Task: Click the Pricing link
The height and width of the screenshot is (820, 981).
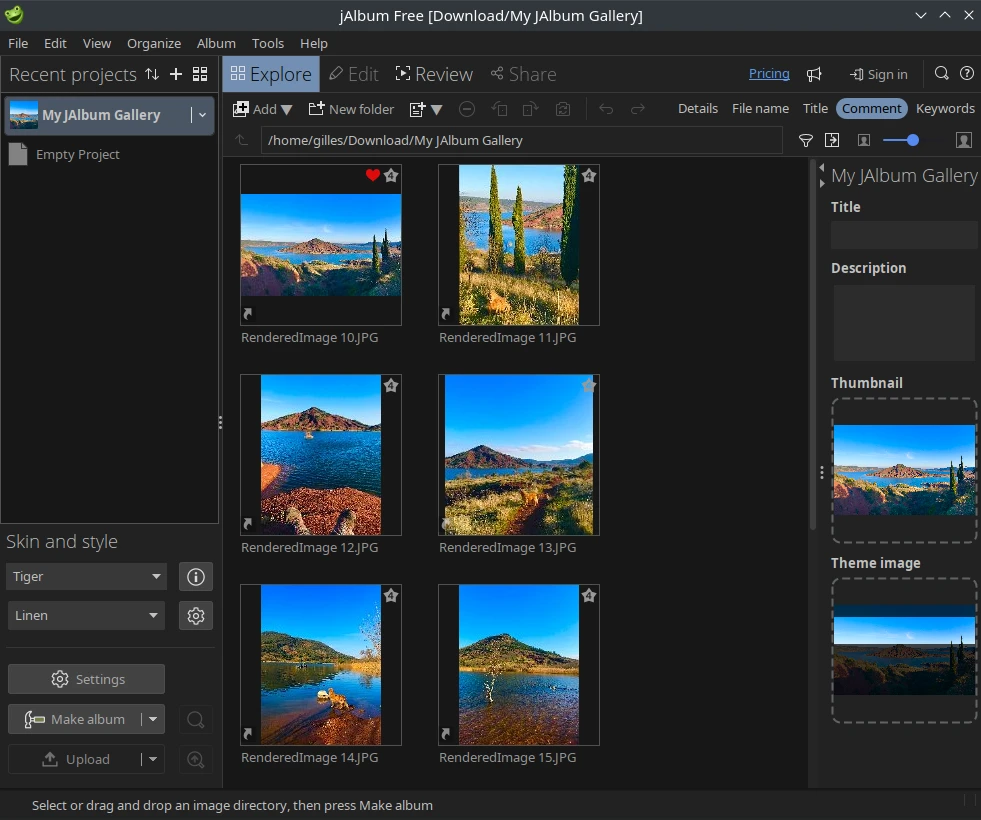Action: pos(769,74)
